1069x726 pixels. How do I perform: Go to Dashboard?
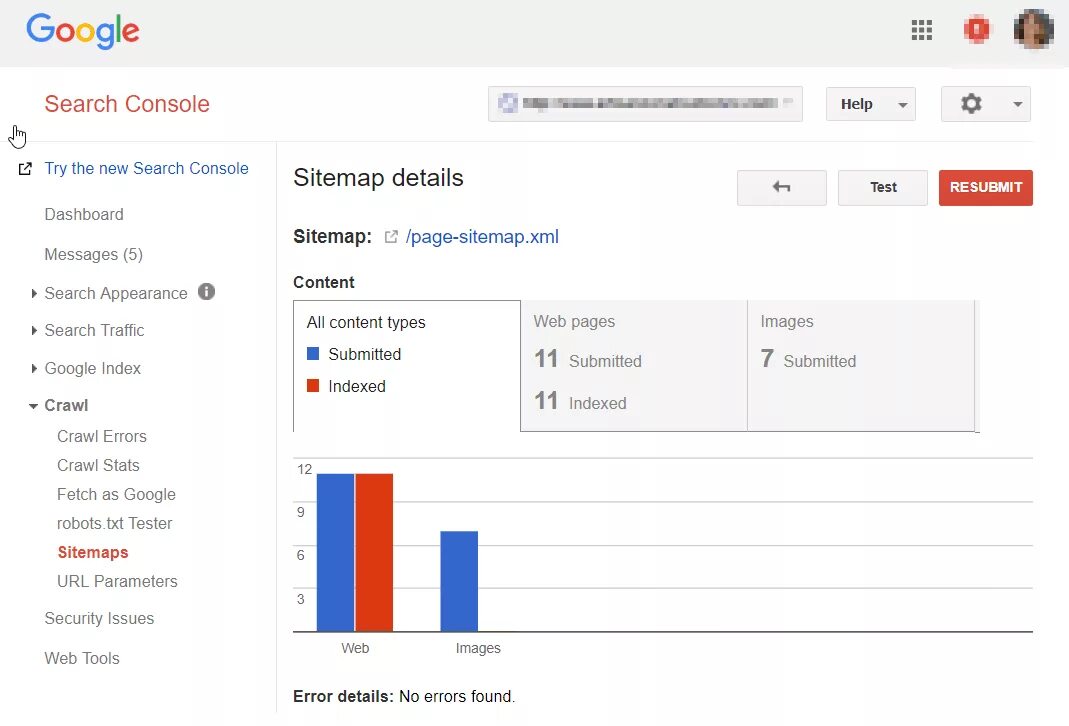[84, 214]
